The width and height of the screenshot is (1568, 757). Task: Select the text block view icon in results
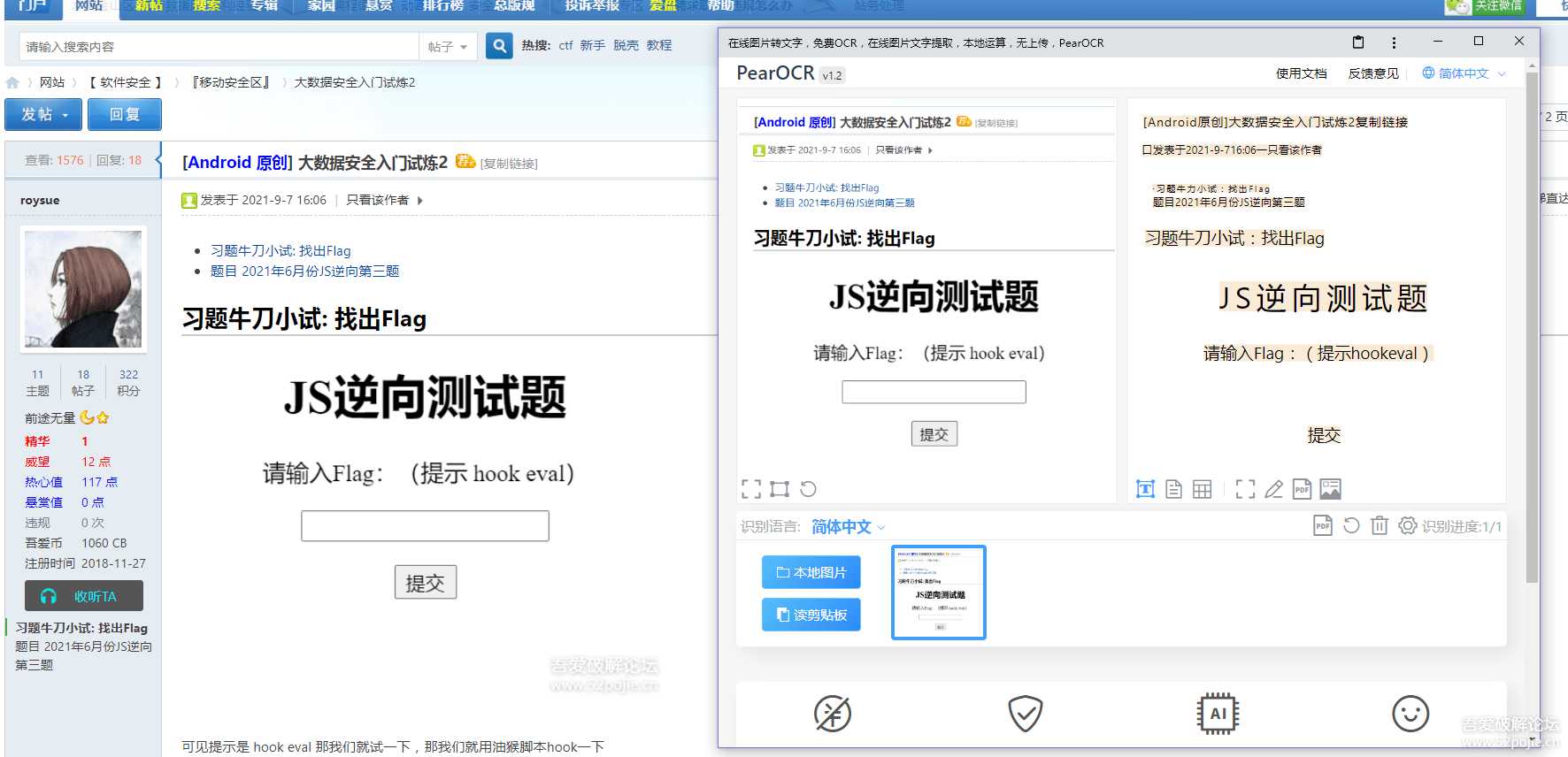pos(1145,489)
